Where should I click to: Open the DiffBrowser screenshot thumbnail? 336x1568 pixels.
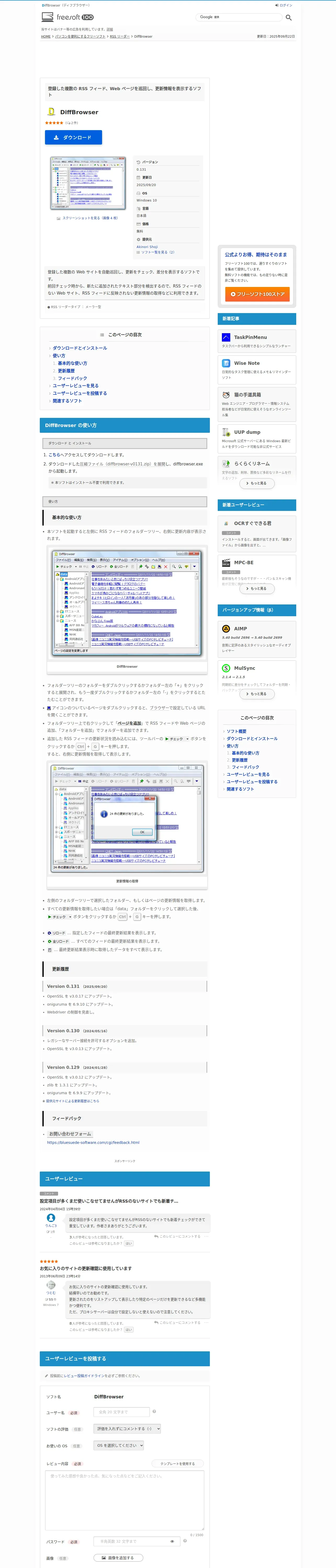tap(88, 183)
